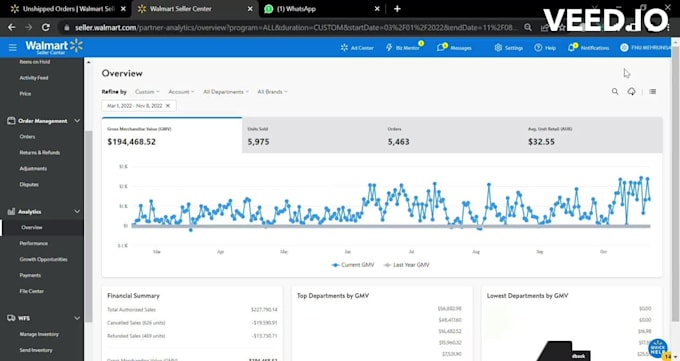Open Payments in sidebar
Screen dimensions: 680x361
click(30, 275)
